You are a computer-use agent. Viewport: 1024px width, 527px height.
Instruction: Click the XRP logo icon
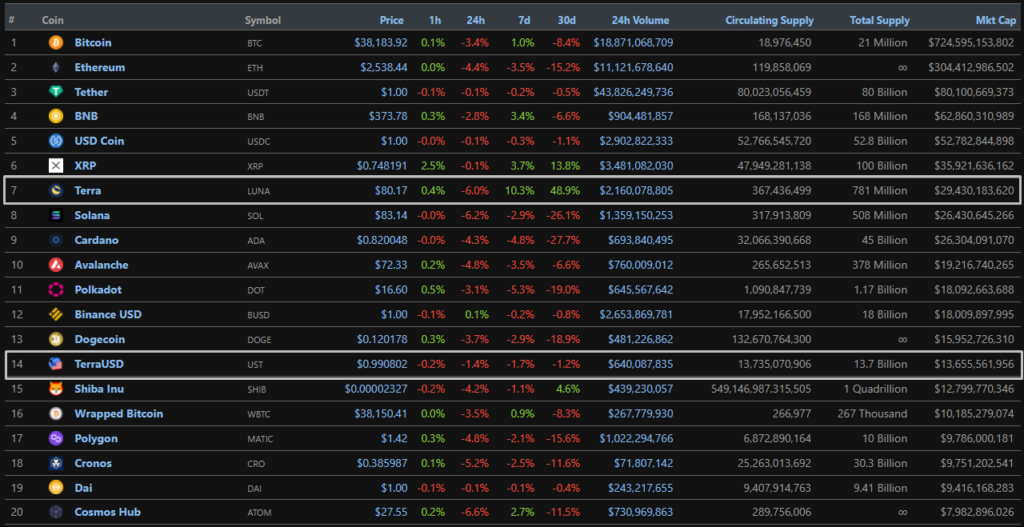[x=56, y=166]
